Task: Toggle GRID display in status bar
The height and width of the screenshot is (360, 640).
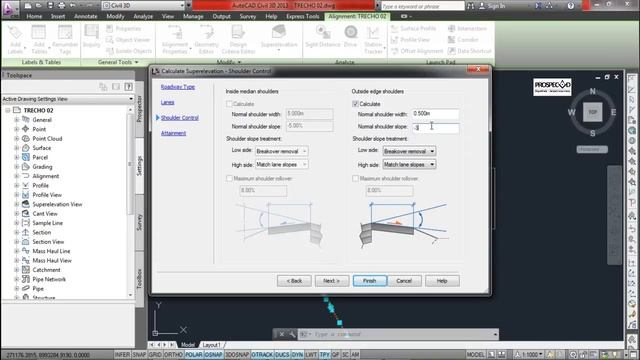Action: (155, 355)
